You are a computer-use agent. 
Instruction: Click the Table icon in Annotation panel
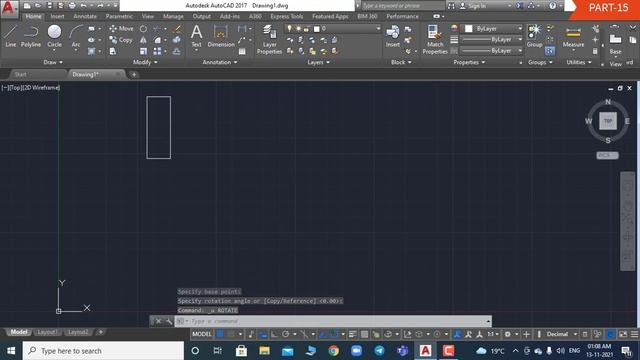242,51
